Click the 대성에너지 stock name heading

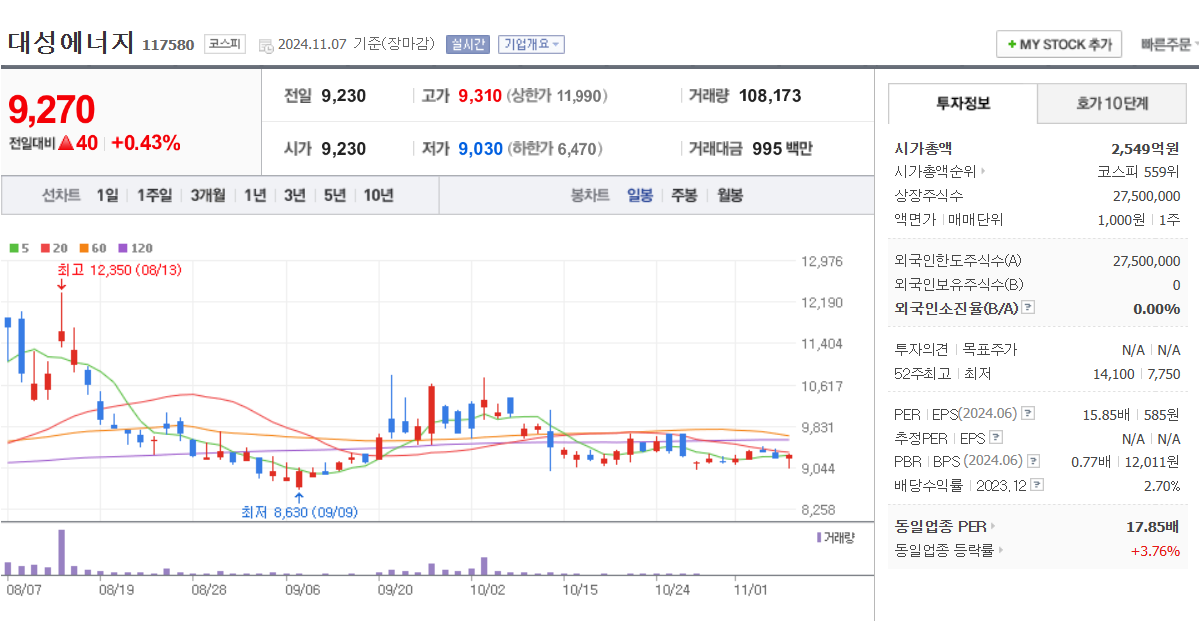tap(71, 42)
